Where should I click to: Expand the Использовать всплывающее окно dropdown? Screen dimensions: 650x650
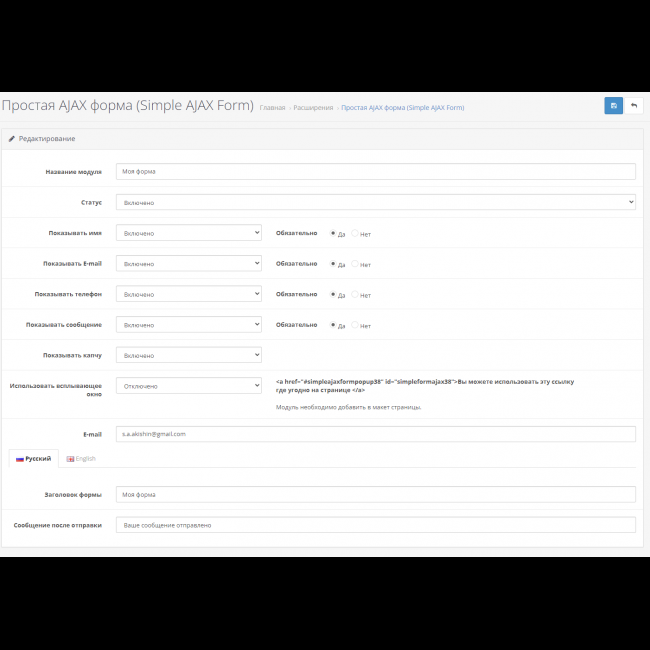click(x=188, y=386)
